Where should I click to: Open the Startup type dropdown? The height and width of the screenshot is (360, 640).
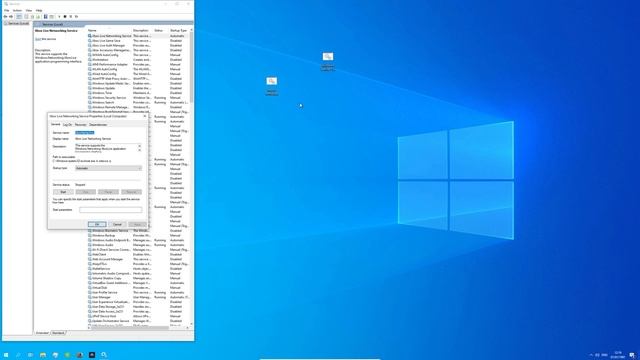(108, 168)
